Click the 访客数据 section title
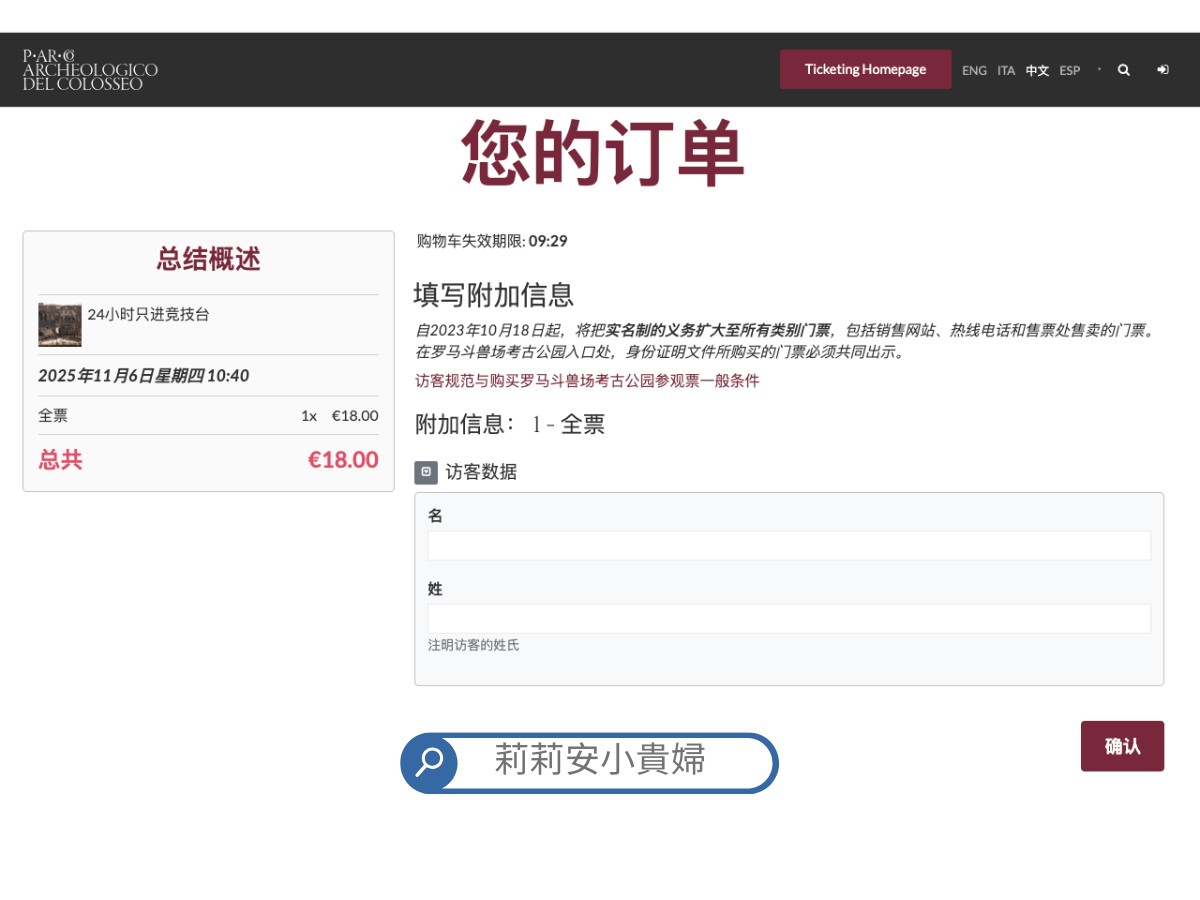Viewport: 1200px width, 900px height. coord(481,472)
